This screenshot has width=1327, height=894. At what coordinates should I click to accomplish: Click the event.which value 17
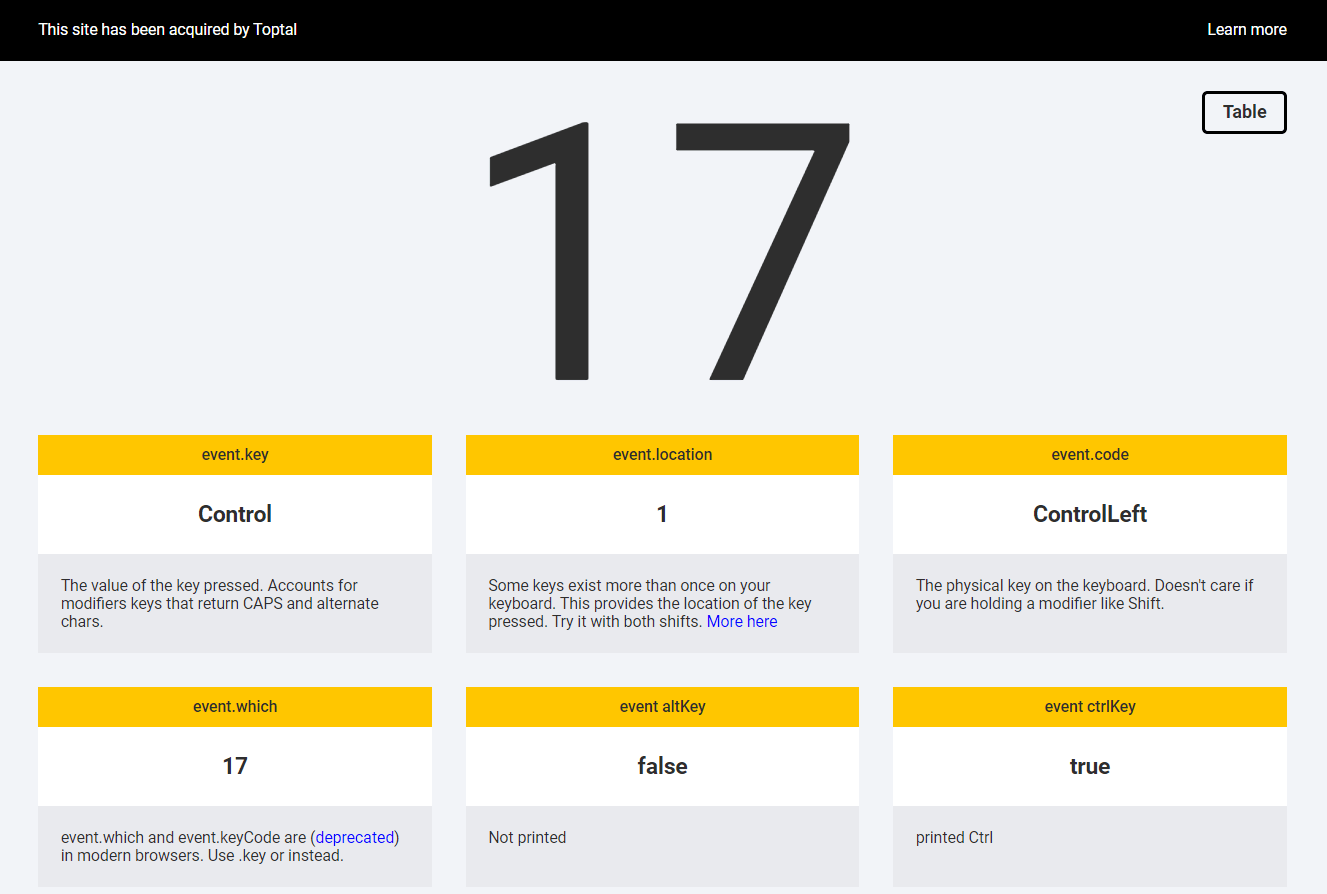235,766
